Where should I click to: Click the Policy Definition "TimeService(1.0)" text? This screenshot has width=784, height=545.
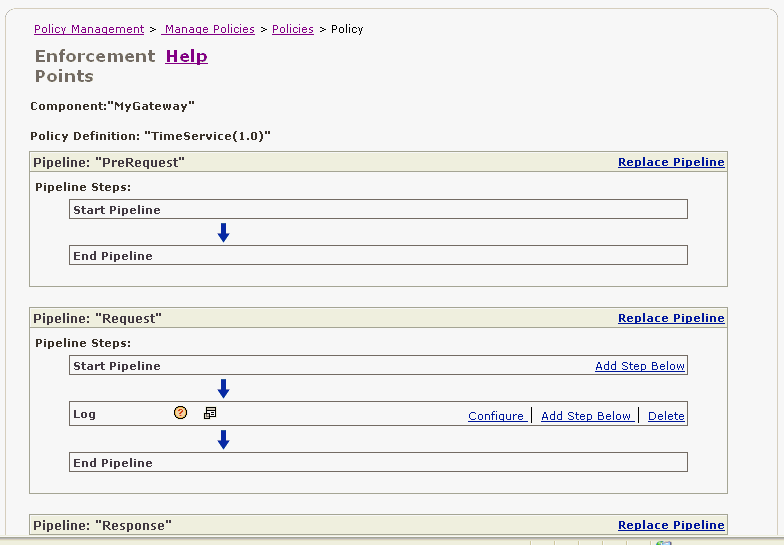(150, 136)
